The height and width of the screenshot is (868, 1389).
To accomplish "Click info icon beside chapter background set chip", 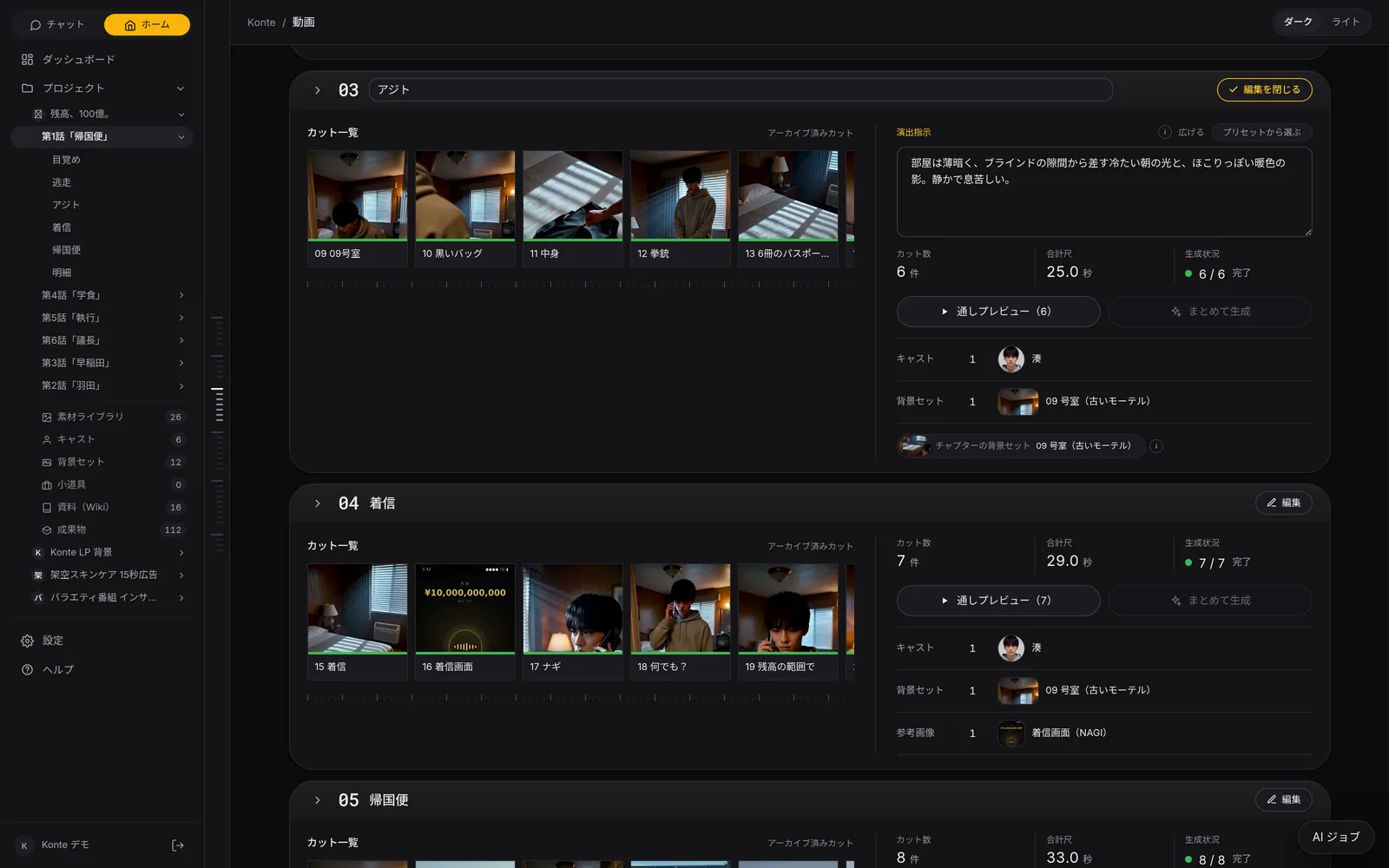I will tap(1156, 446).
